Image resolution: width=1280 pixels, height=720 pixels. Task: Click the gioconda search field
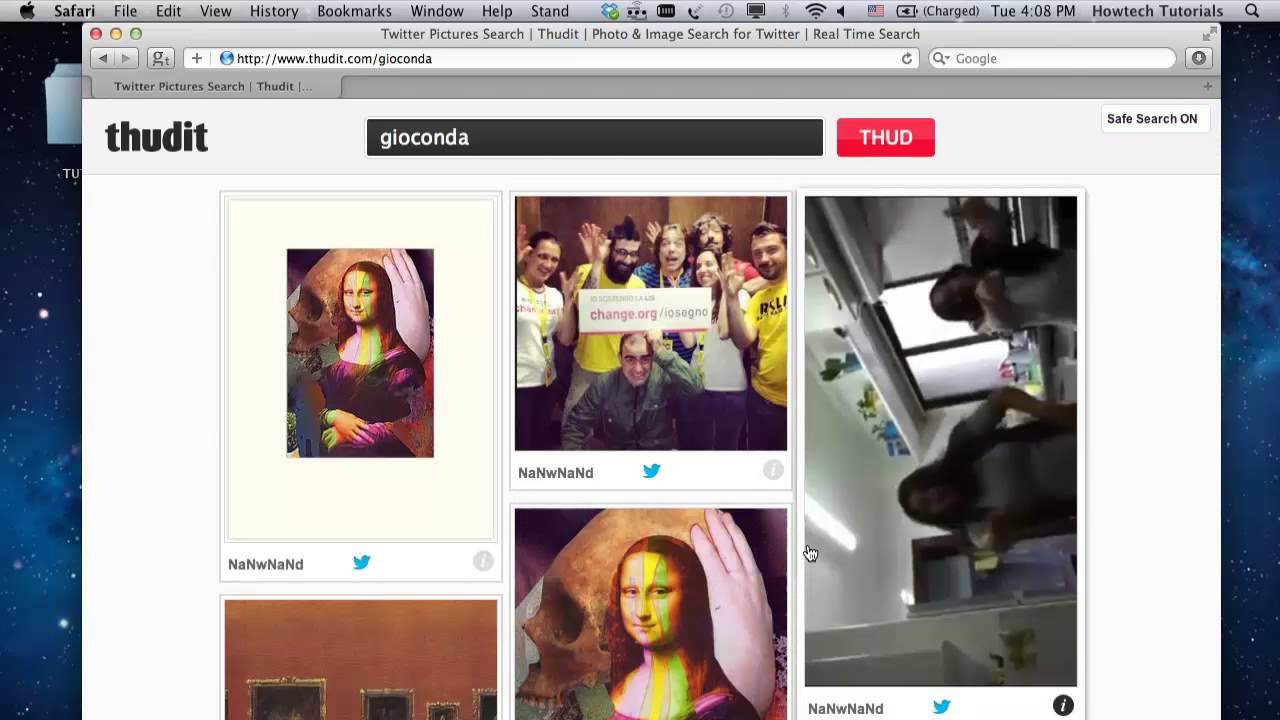[x=595, y=138]
